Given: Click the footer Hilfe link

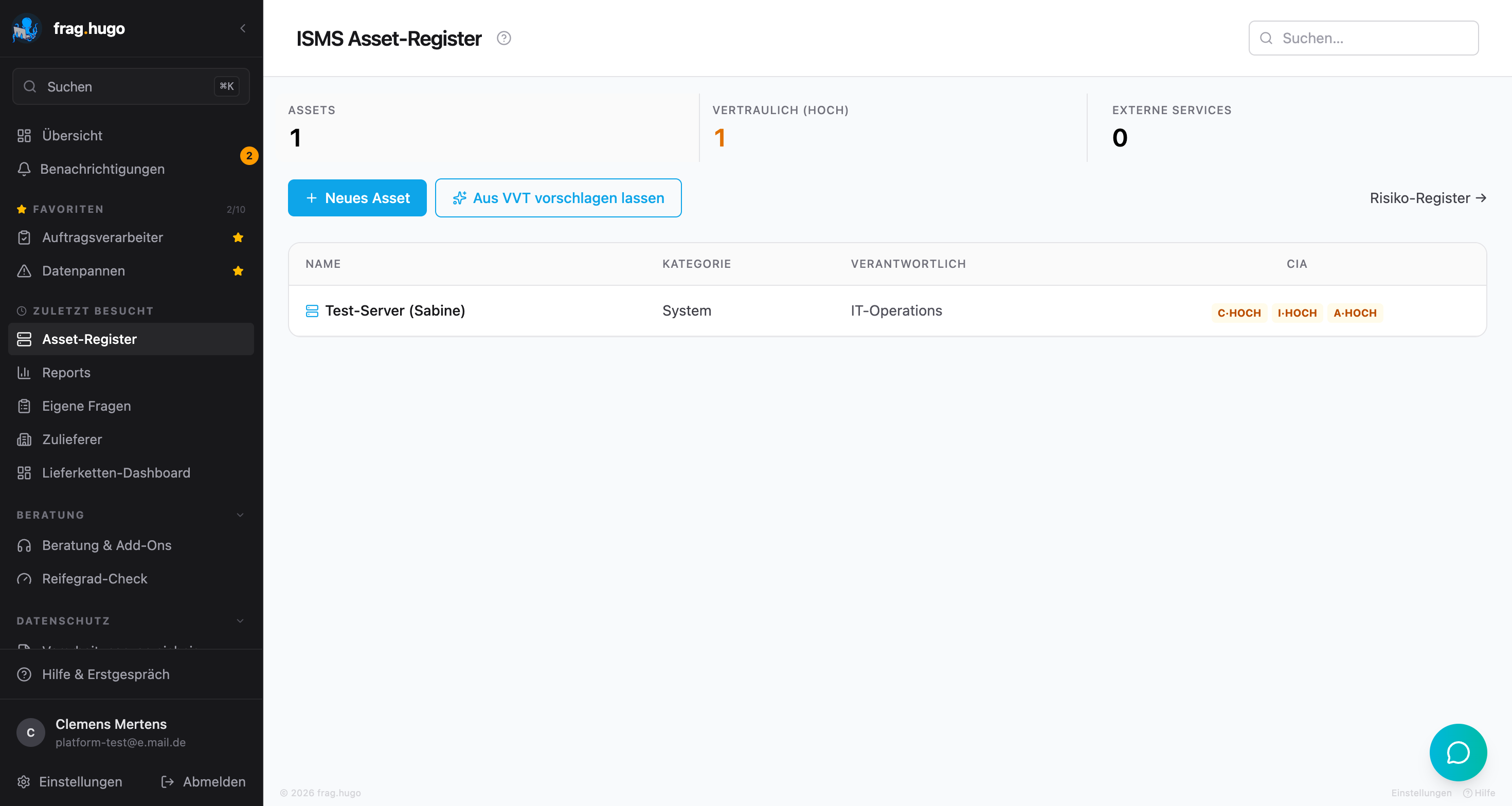Looking at the screenshot, I should [x=1479, y=793].
